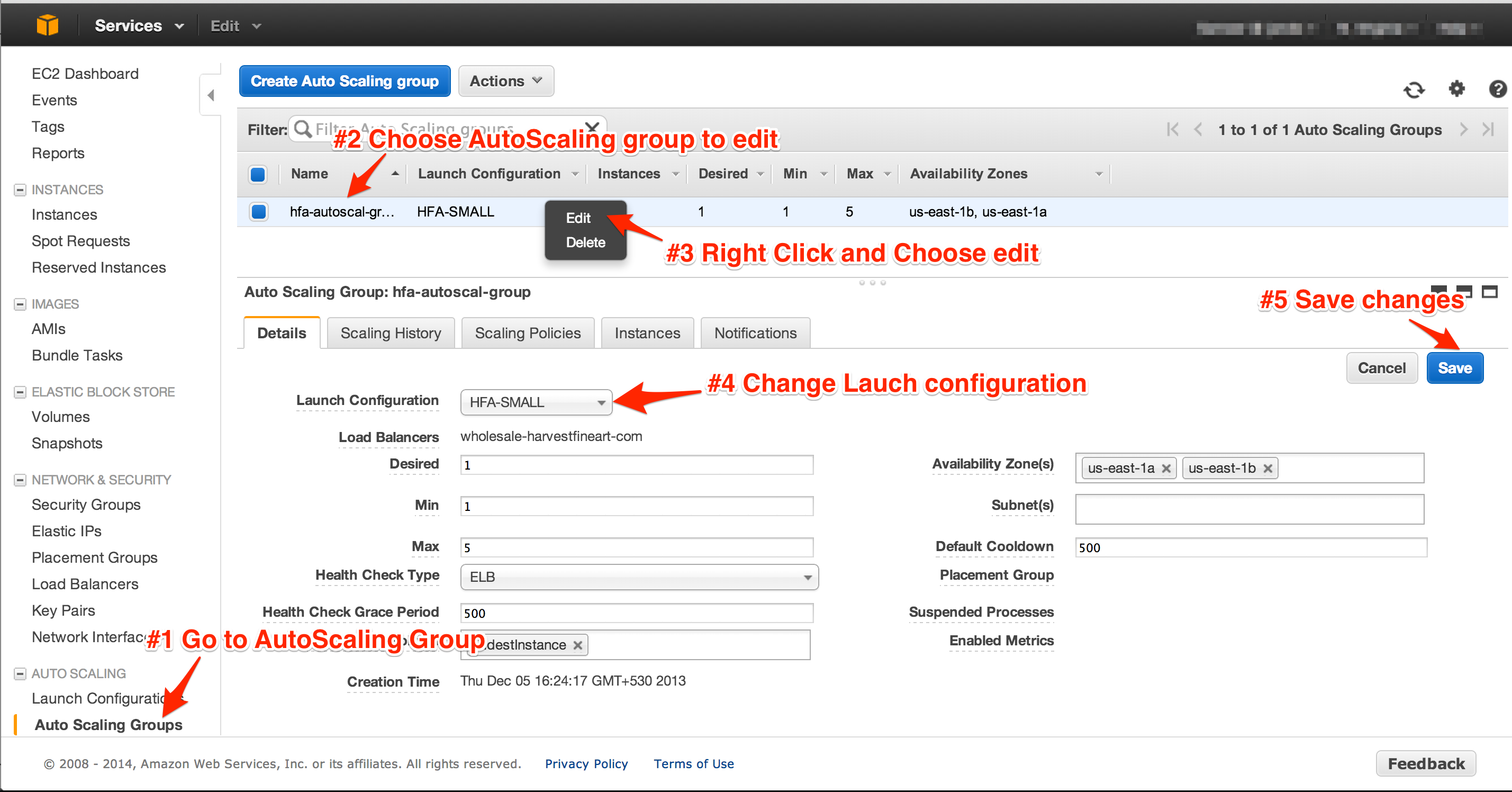Go to first page of results

tap(1173, 129)
